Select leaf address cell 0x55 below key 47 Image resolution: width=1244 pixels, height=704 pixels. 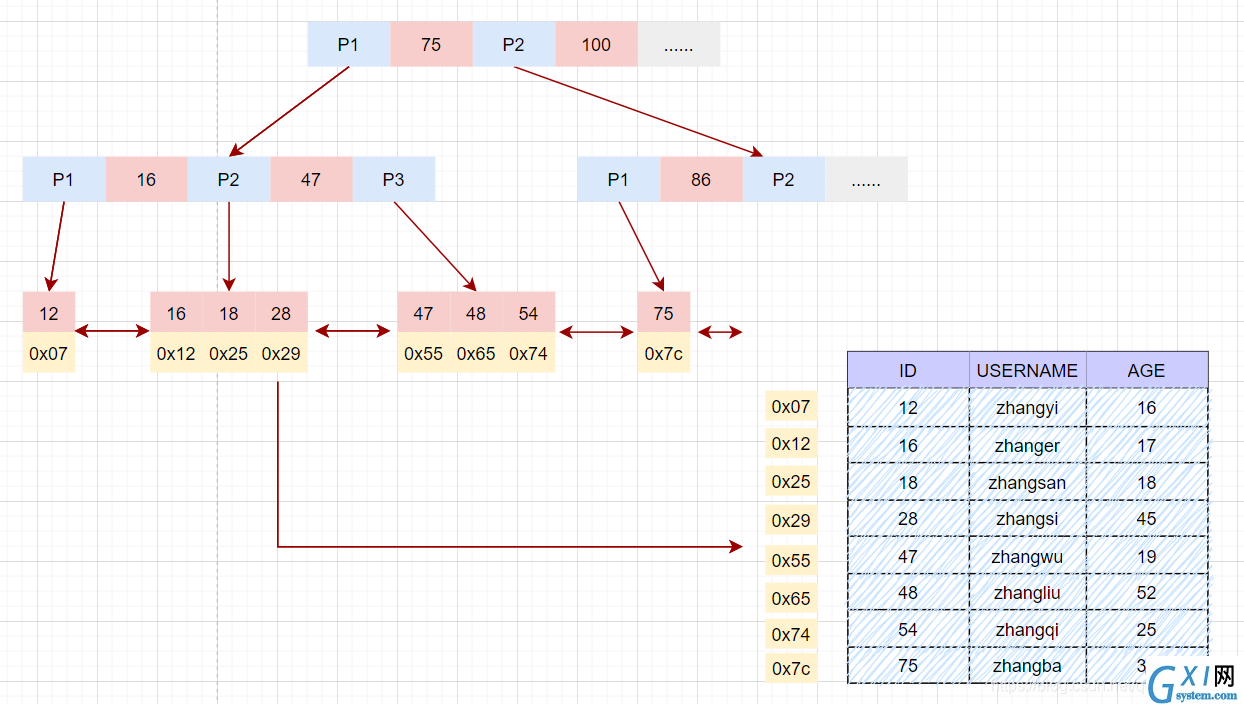click(424, 352)
